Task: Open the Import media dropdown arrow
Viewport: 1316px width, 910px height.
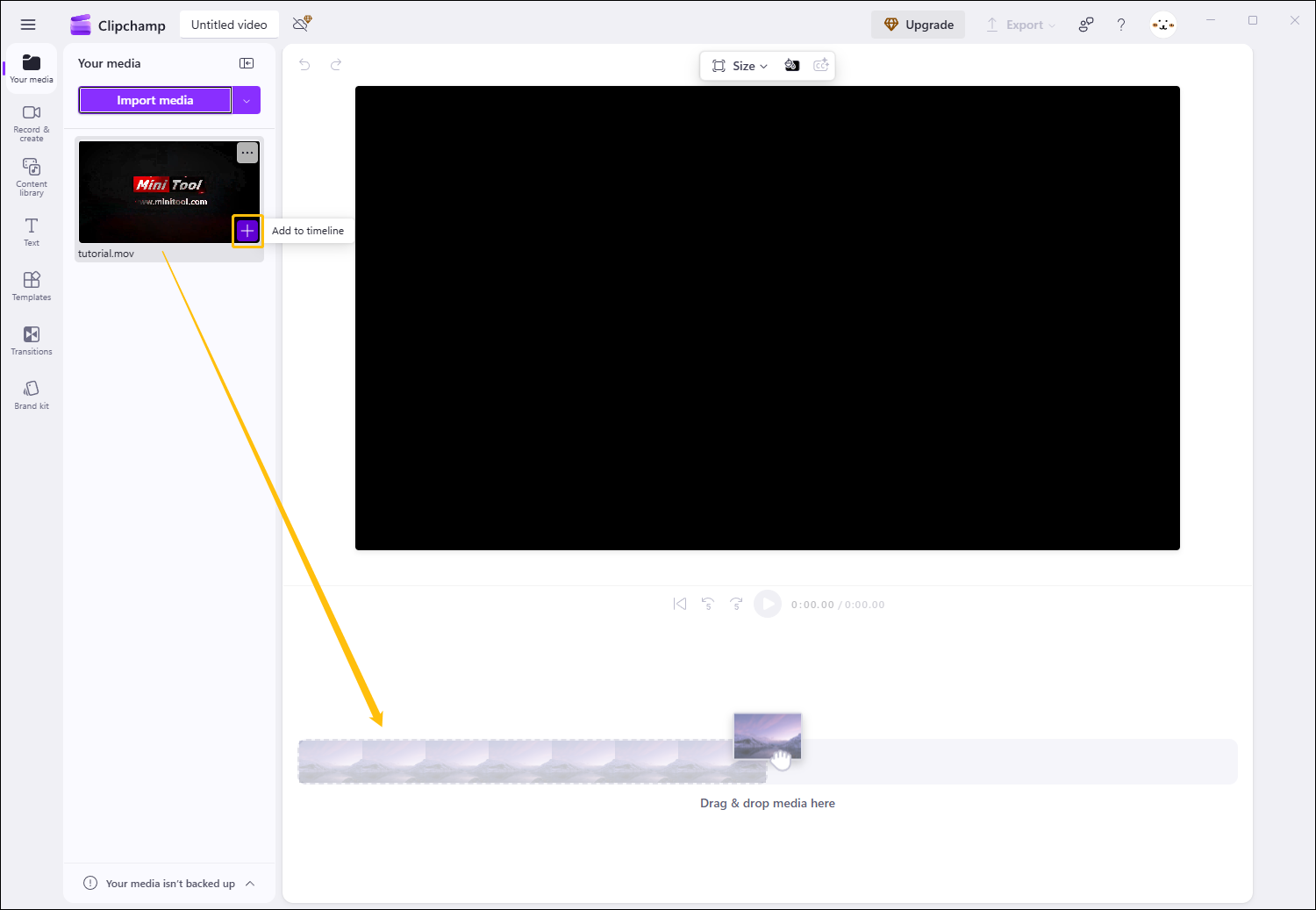Action: pyautogui.click(x=247, y=100)
